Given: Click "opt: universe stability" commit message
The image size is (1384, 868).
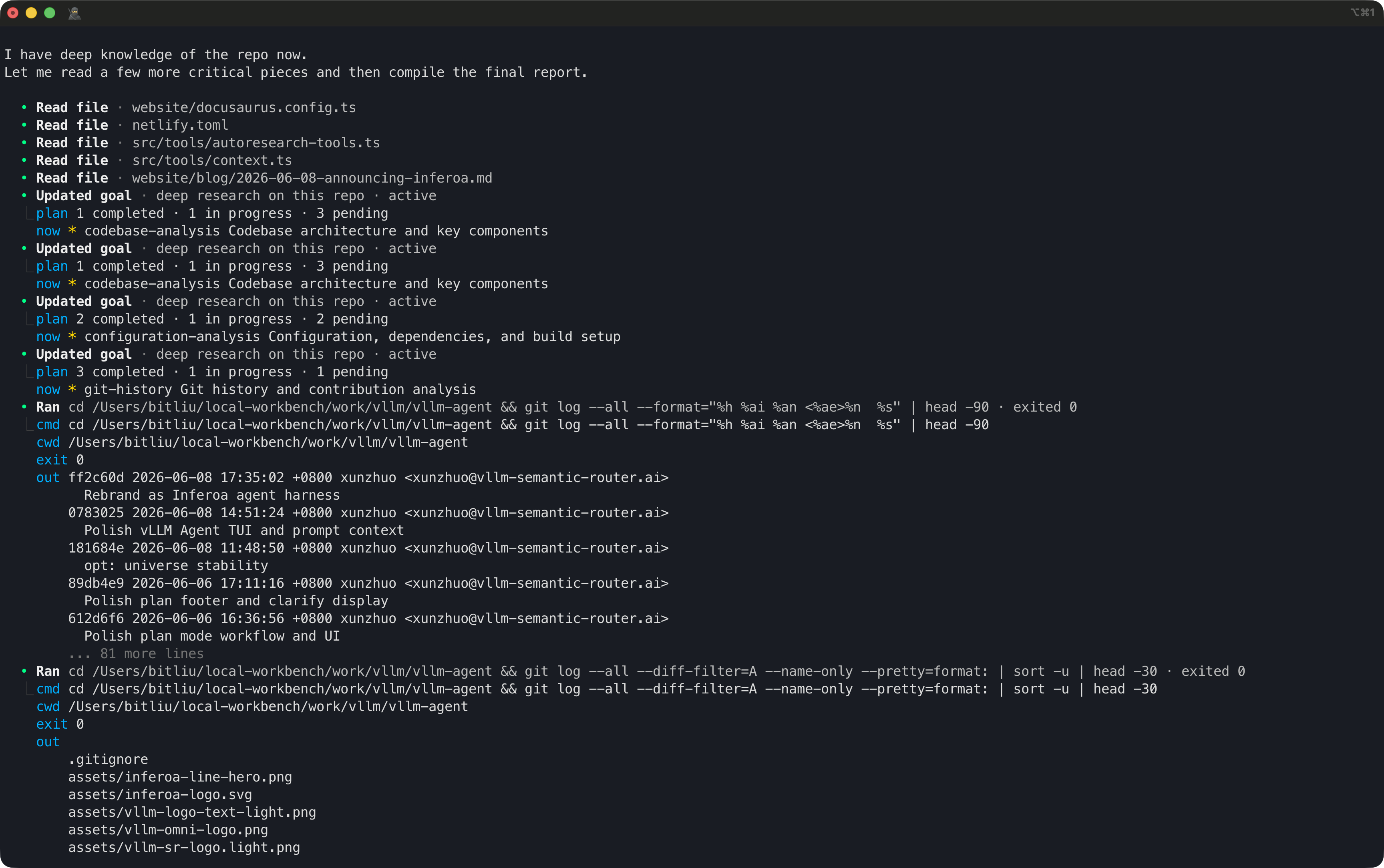Looking at the screenshot, I should 176,565.
